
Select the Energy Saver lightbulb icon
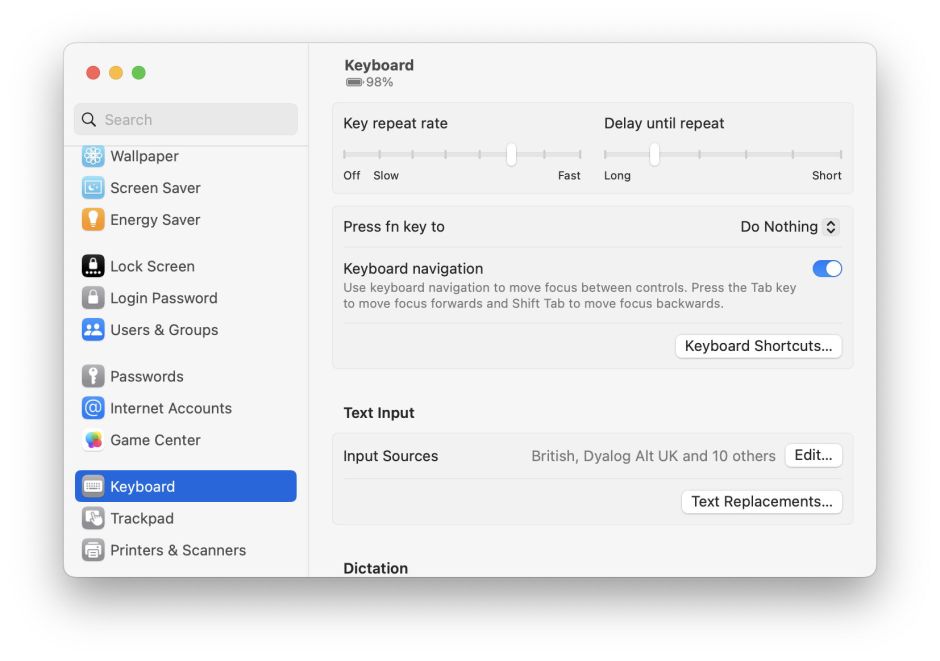click(x=93, y=220)
